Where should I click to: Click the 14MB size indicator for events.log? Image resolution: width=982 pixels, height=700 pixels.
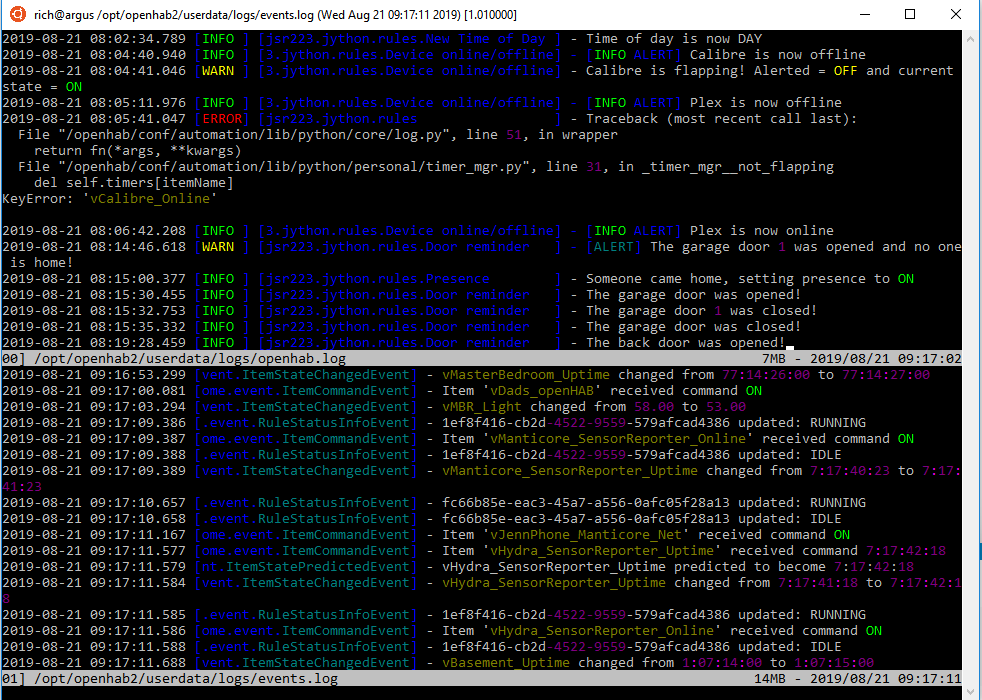pos(769,679)
